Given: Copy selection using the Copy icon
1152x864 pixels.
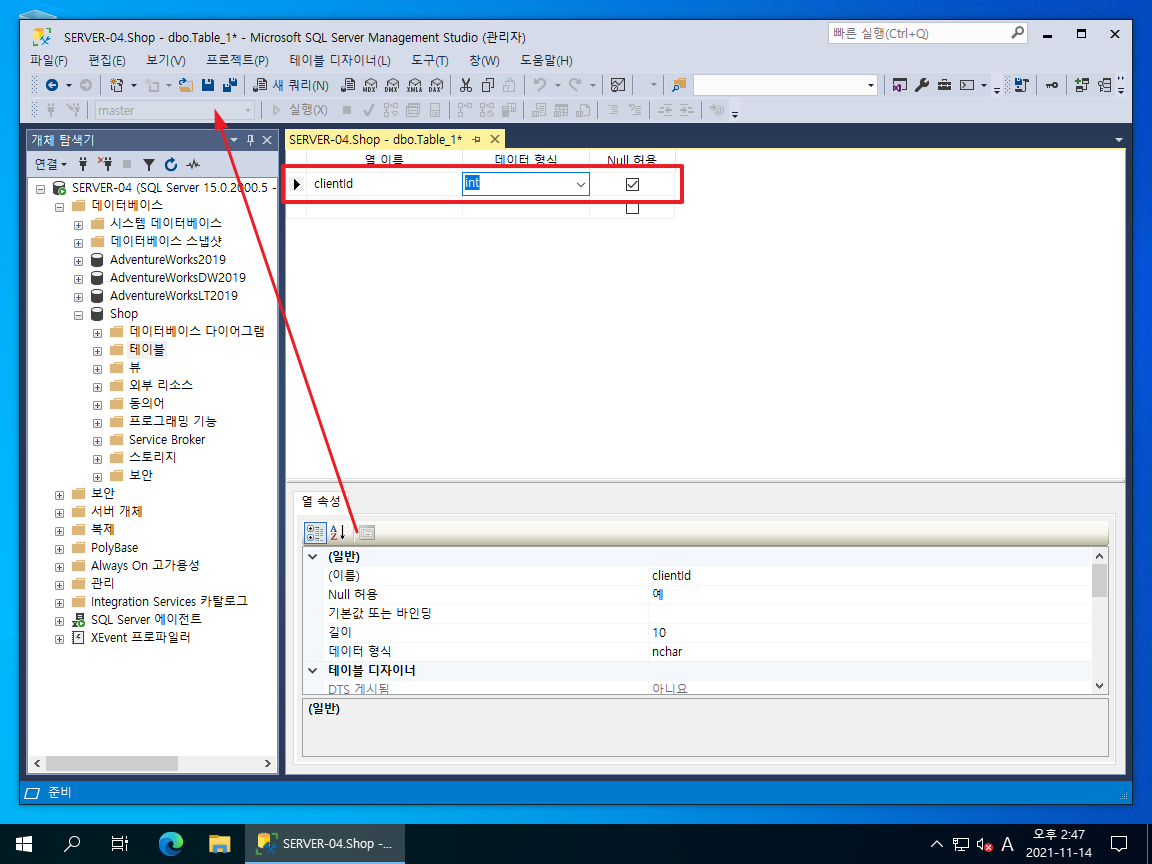Looking at the screenshot, I should pos(487,85).
